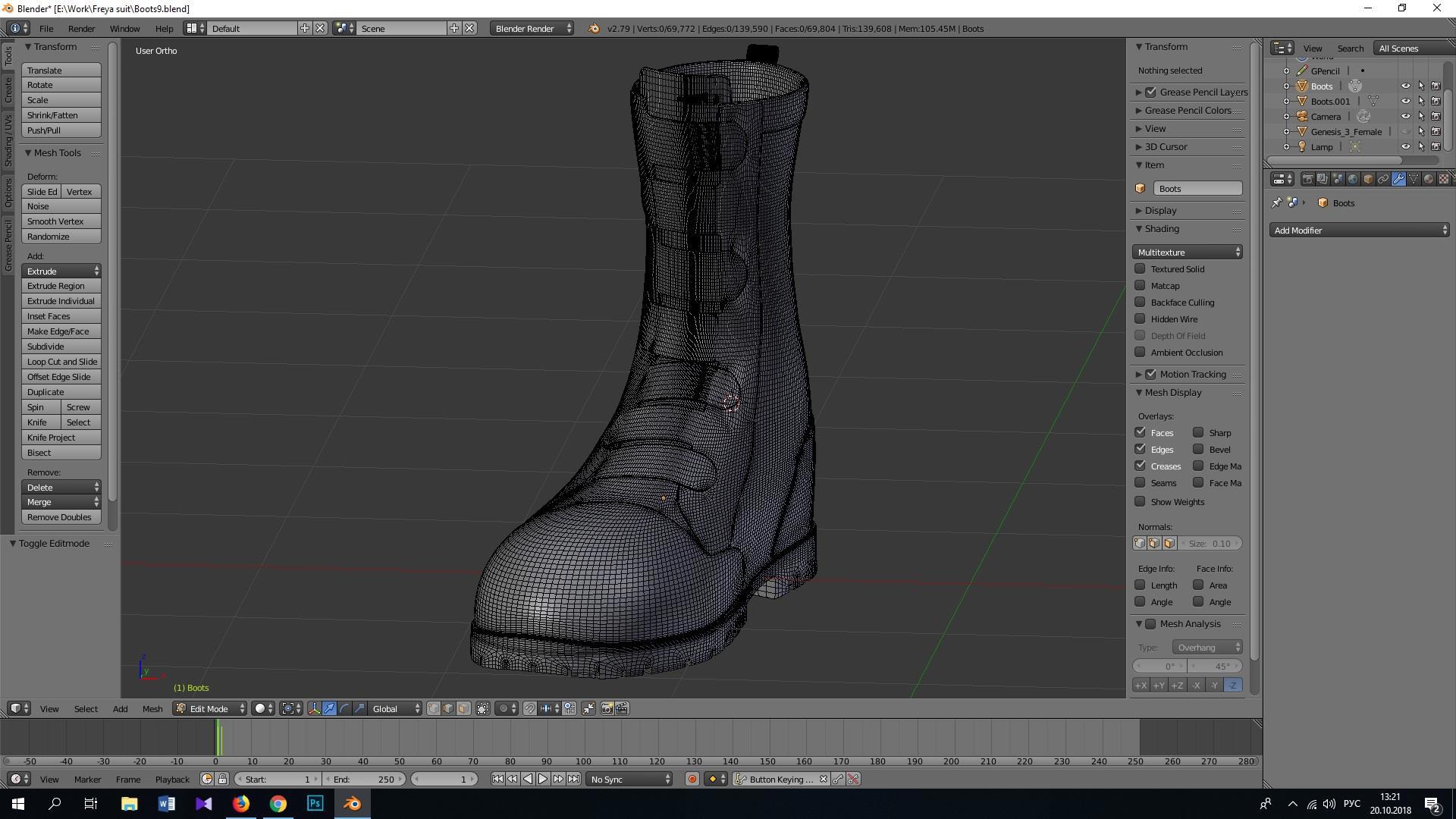
Task: Switch to Object Constraints link tab
Action: pos(1383,179)
